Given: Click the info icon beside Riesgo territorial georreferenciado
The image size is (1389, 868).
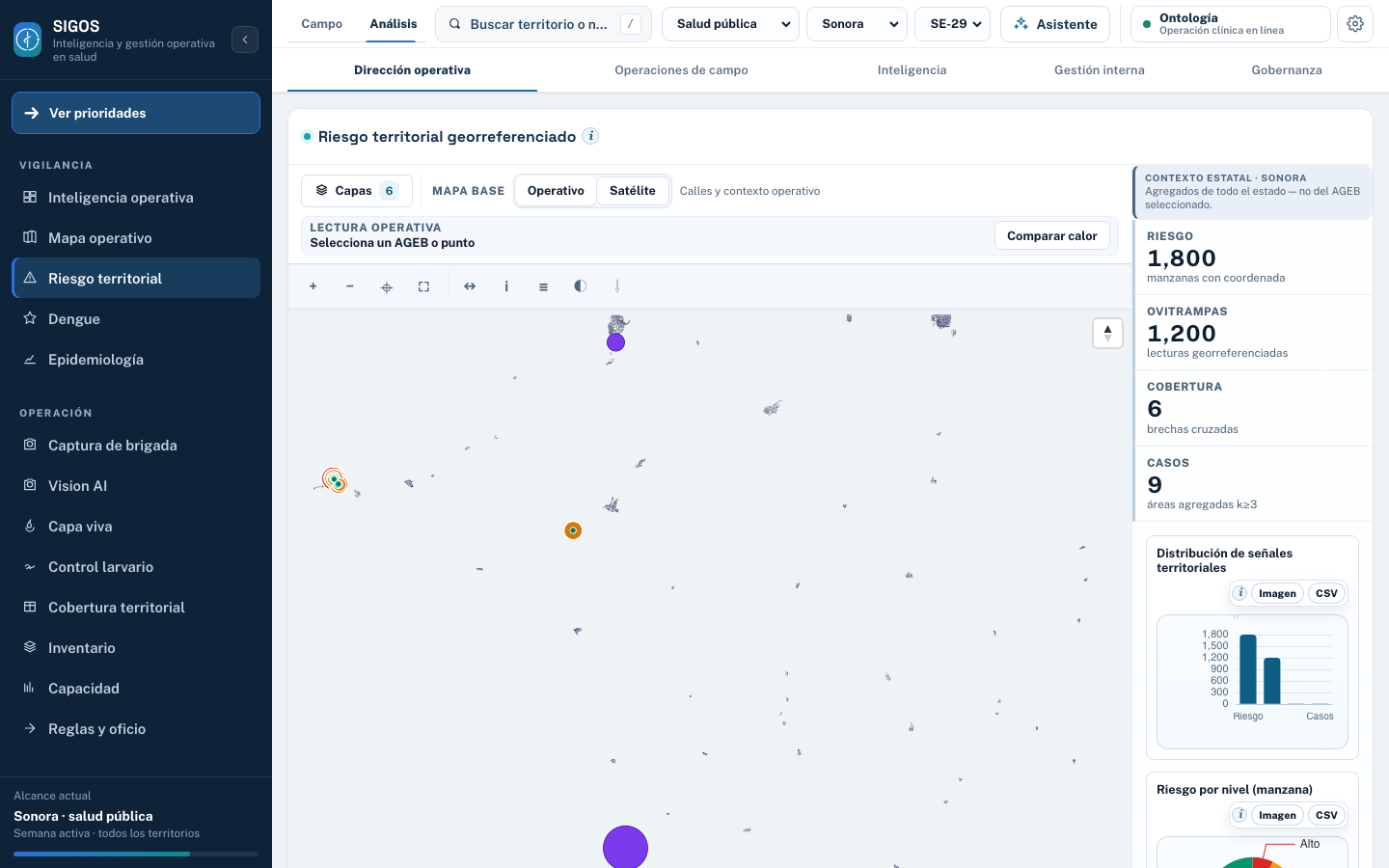Looking at the screenshot, I should (x=591, y=136).
